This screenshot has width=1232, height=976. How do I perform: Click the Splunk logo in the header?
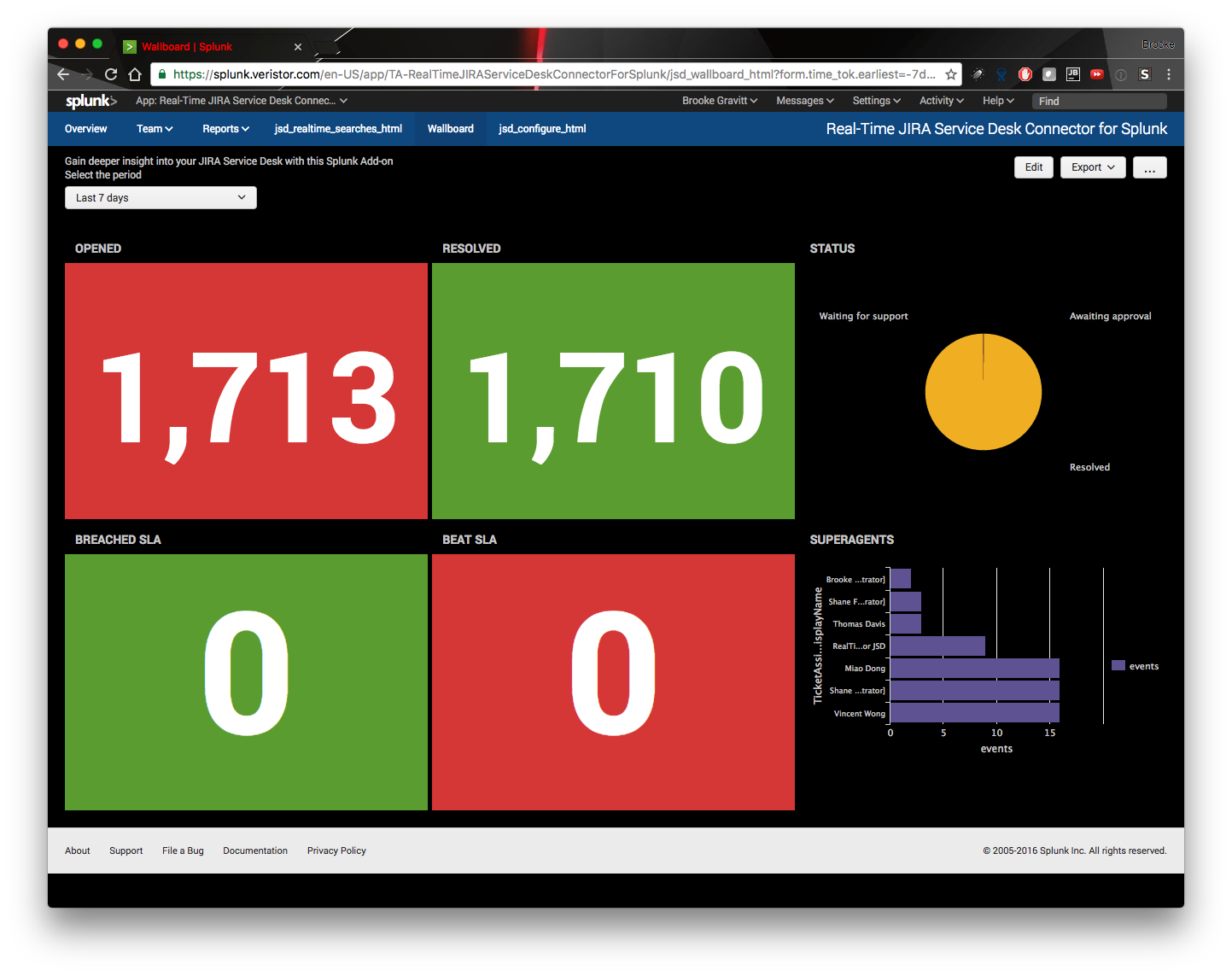pos(91,101)
